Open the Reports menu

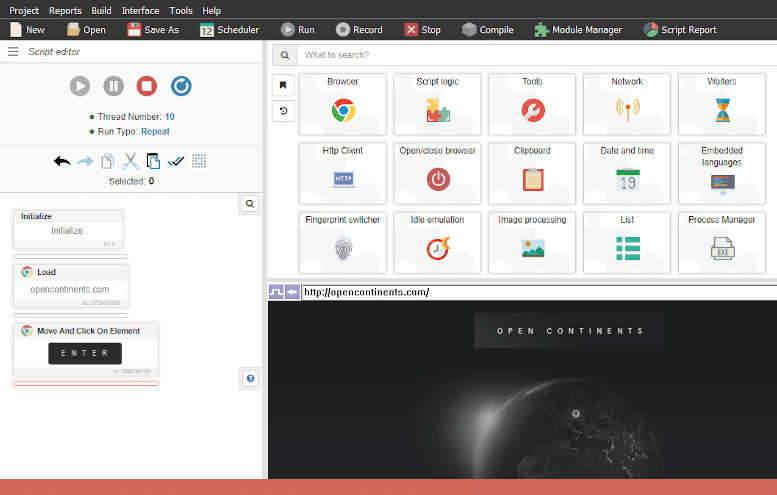[x=65, y=10]
